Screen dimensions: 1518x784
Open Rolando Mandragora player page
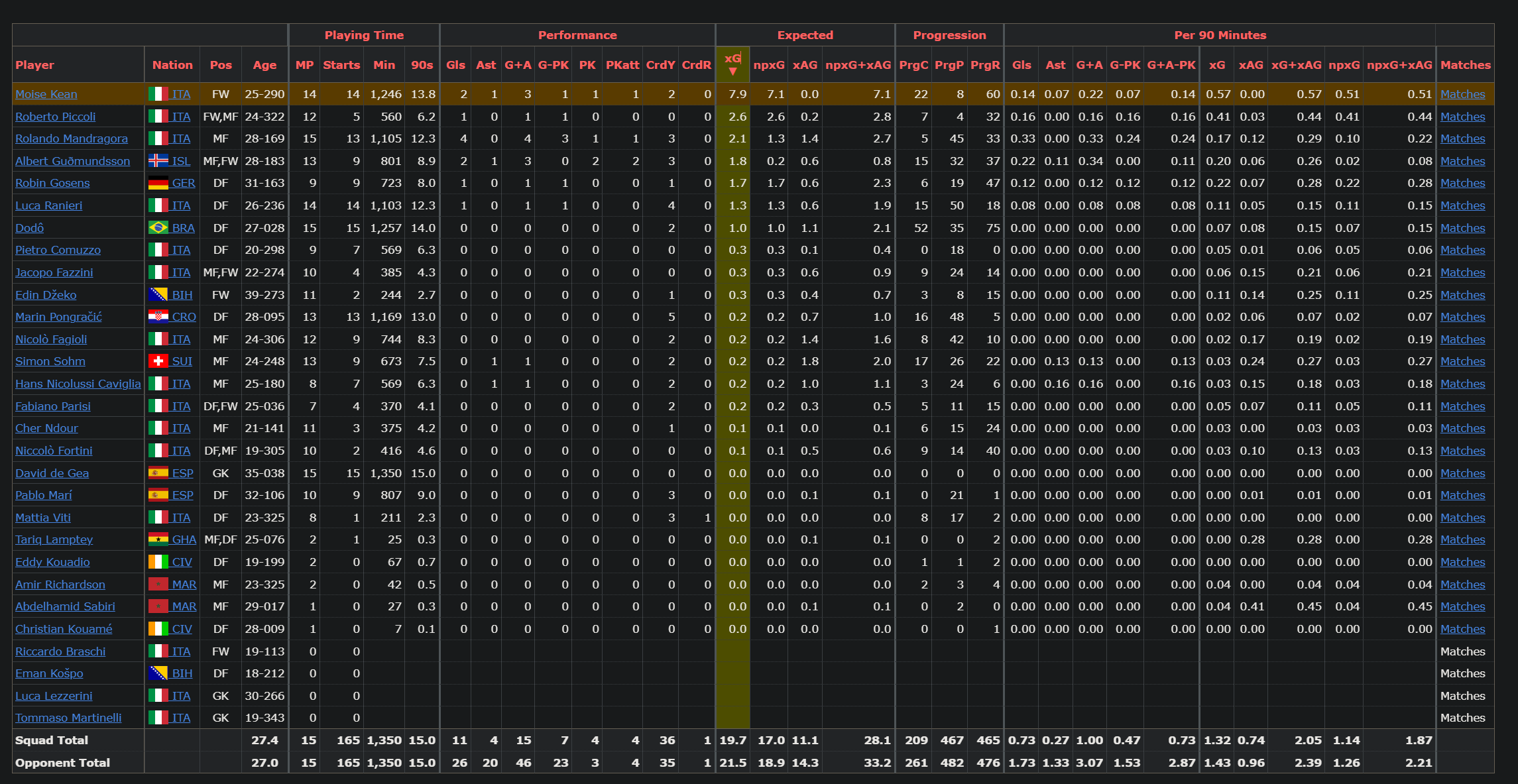point(72,139)
